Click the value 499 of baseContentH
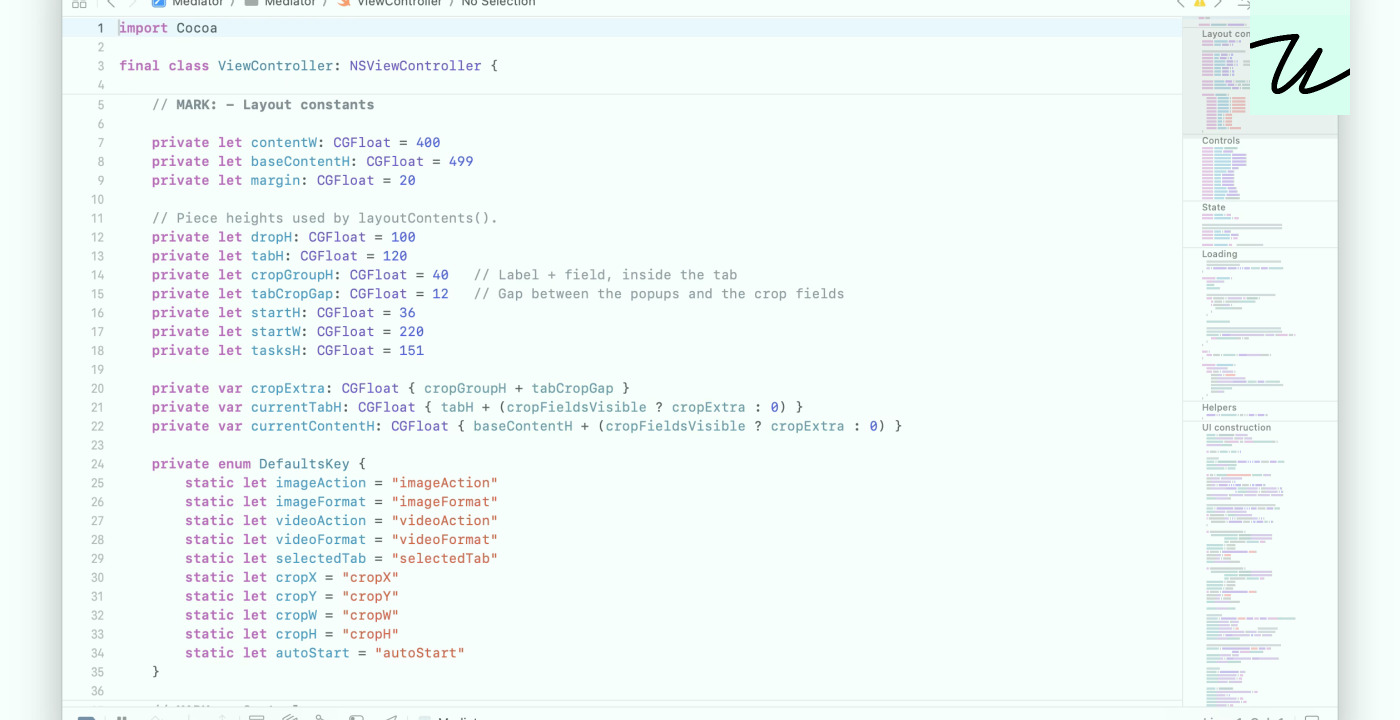 tap(461, 162)
